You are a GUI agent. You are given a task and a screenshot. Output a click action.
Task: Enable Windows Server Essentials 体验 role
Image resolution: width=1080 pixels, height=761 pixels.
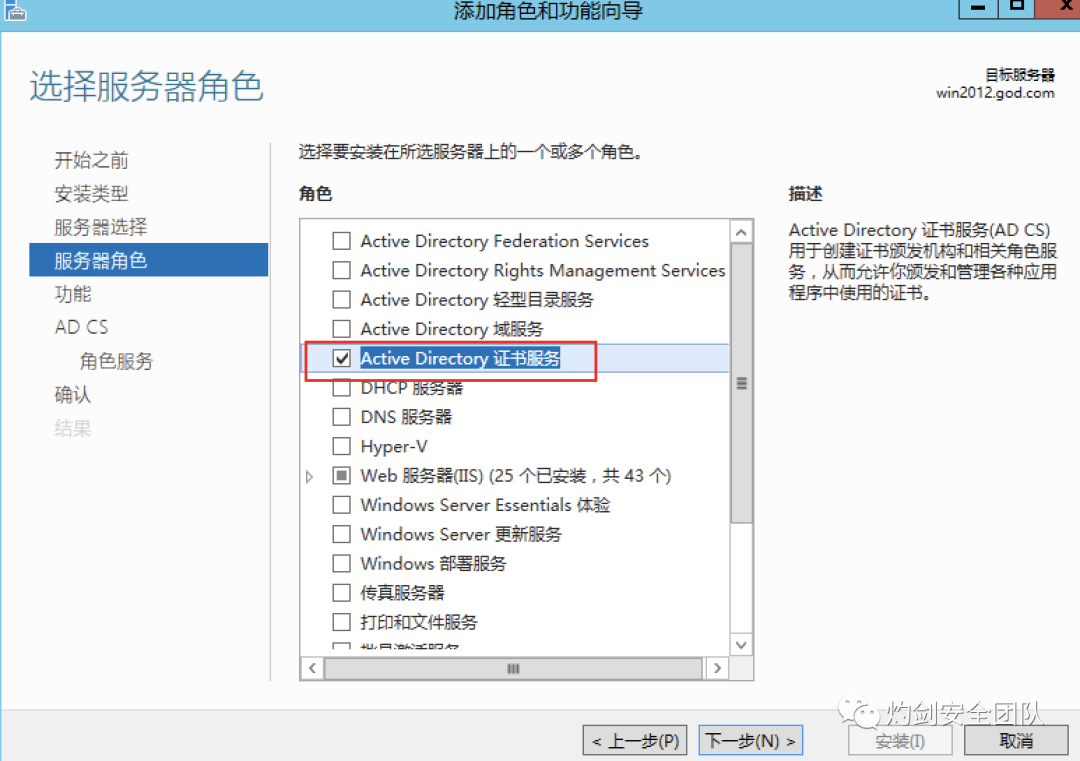point(341,505)
